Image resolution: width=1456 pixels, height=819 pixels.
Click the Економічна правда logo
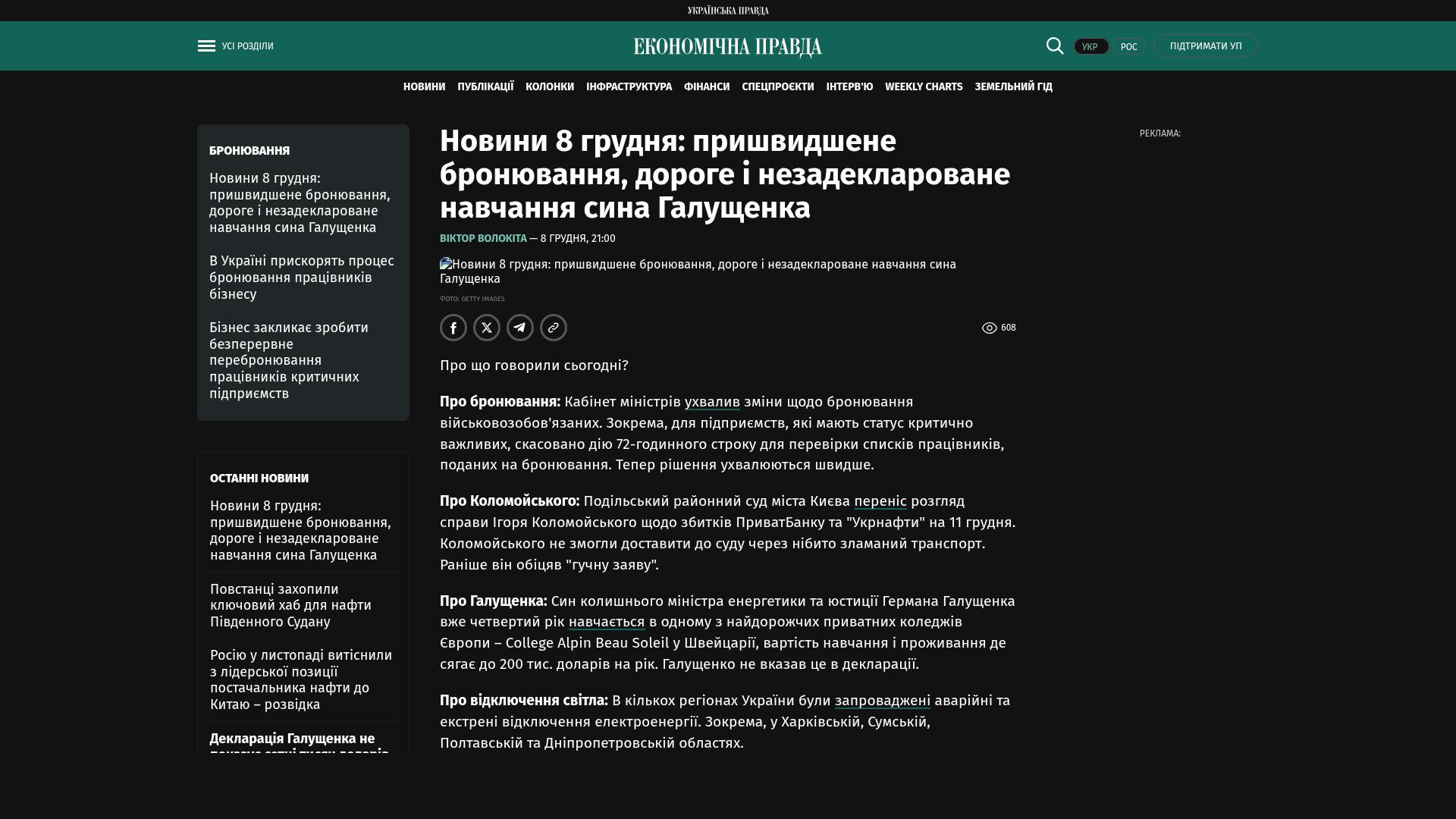pyautogui.click(x=727, y=47)
